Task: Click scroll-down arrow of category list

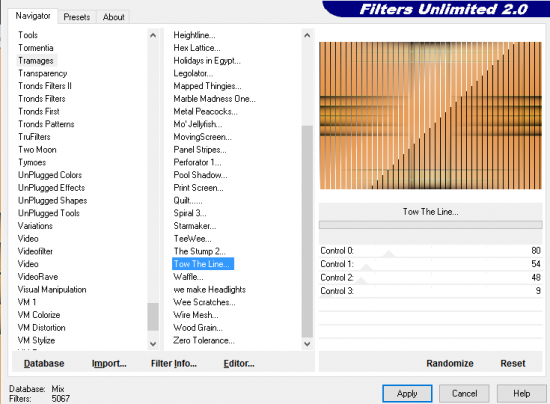Action: (x=153, y=344)
